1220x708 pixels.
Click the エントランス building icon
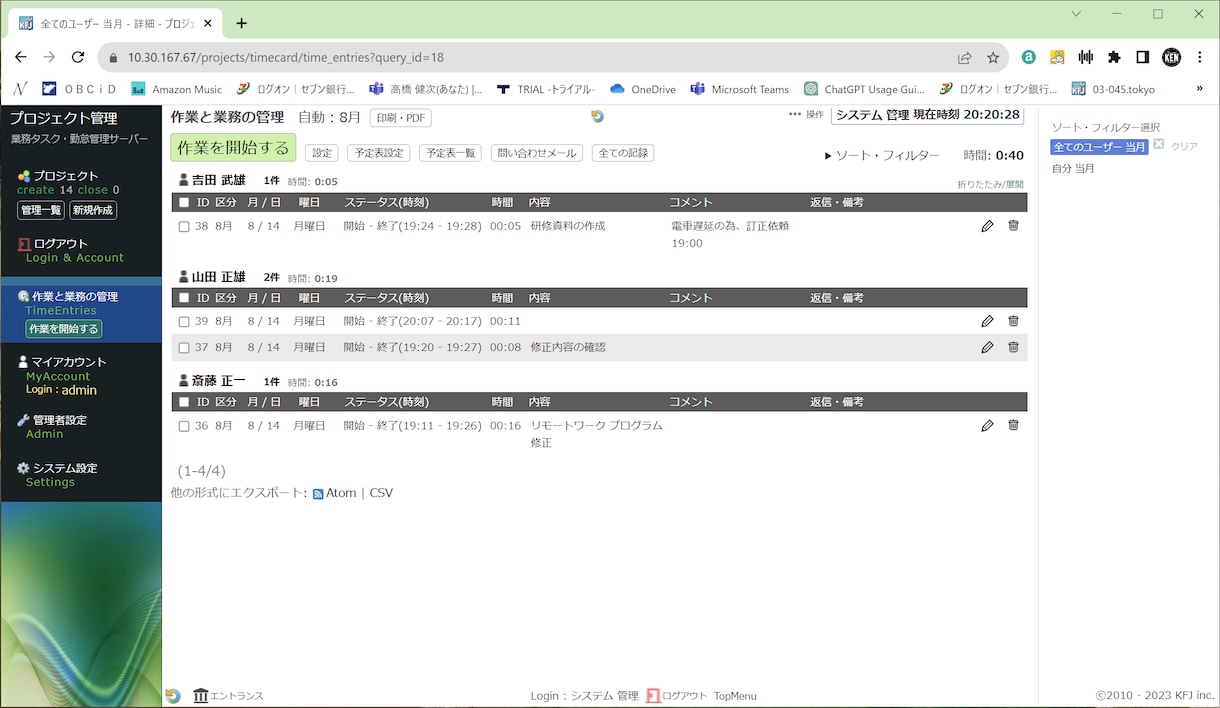tap(201, 695)
